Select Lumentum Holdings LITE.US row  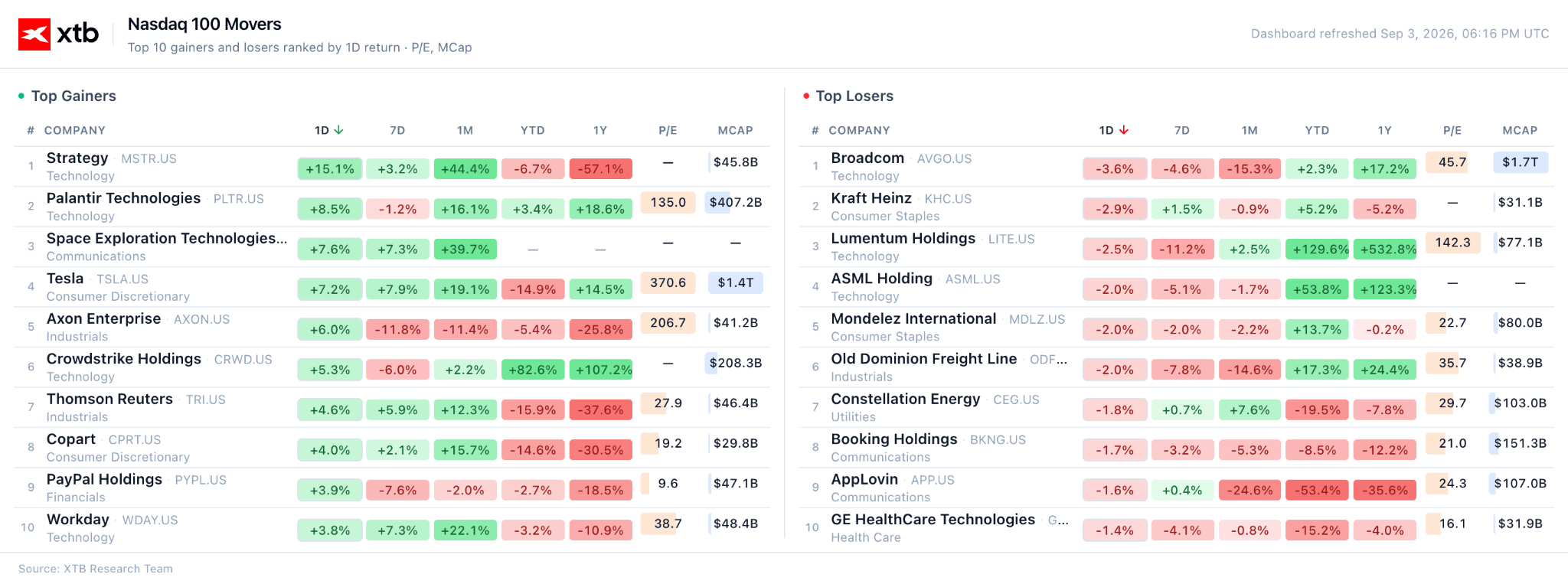click(x=1177, y=246)
